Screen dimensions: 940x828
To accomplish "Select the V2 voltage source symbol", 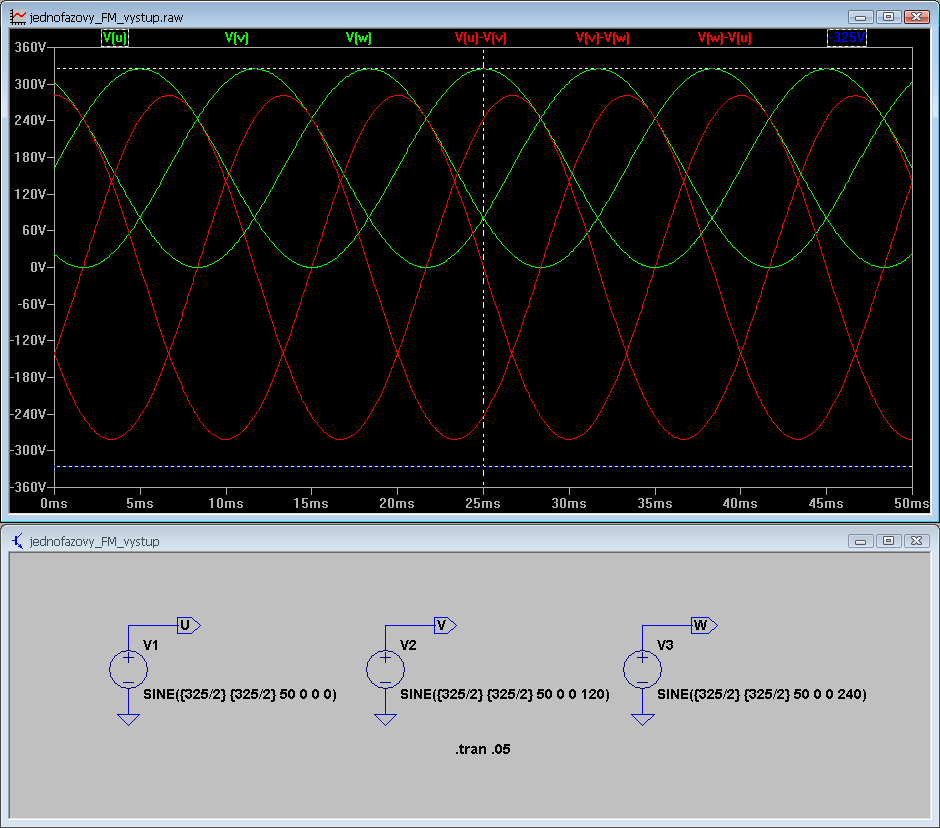I will [x=385, y=668].
